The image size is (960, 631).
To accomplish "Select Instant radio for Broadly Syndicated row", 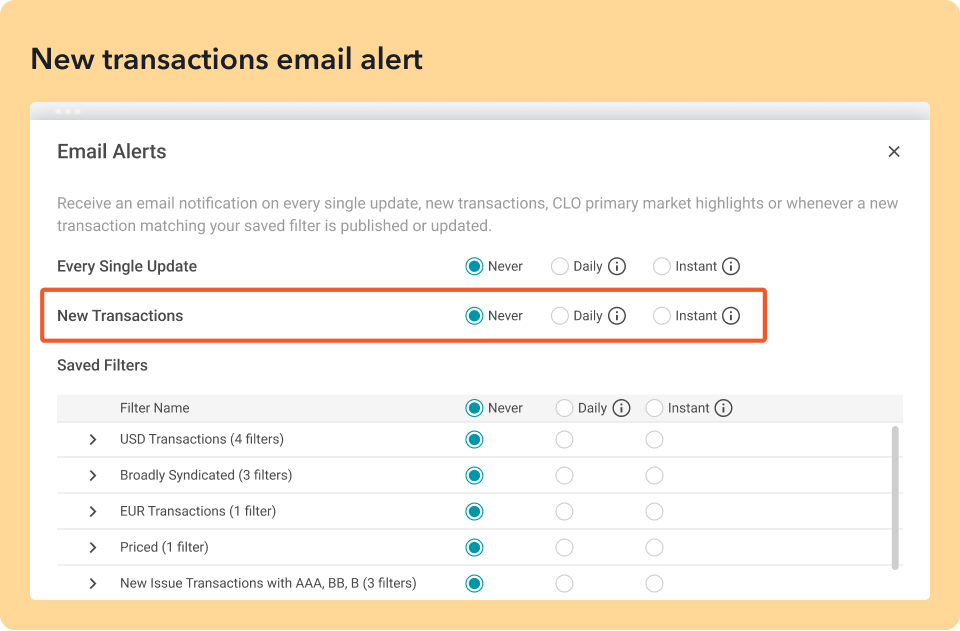I will click(x=654, y=476).
